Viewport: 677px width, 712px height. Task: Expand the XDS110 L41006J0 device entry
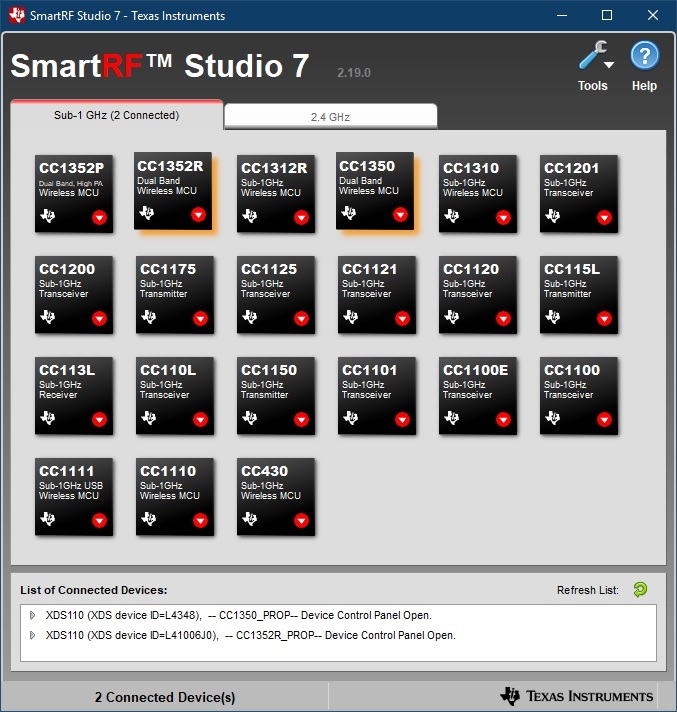coord(32,635)
